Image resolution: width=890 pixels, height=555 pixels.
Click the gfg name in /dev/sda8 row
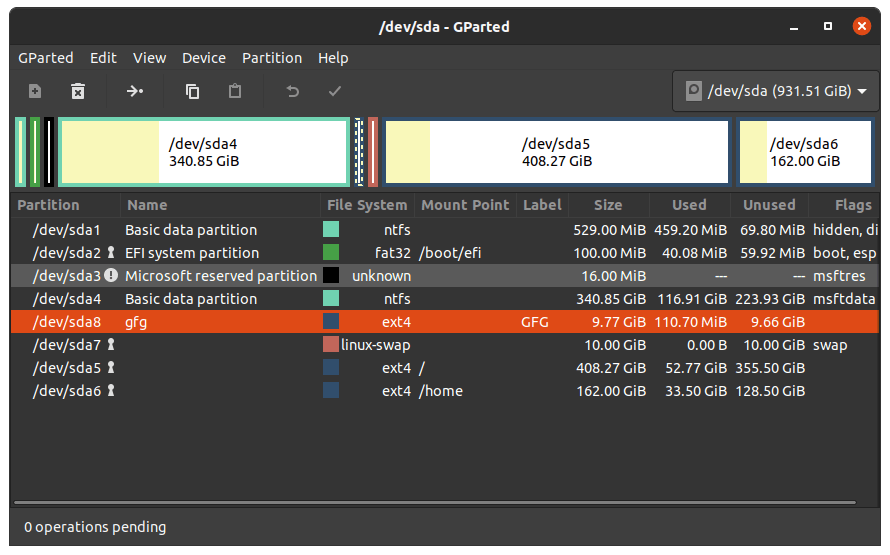click(136, 322)
